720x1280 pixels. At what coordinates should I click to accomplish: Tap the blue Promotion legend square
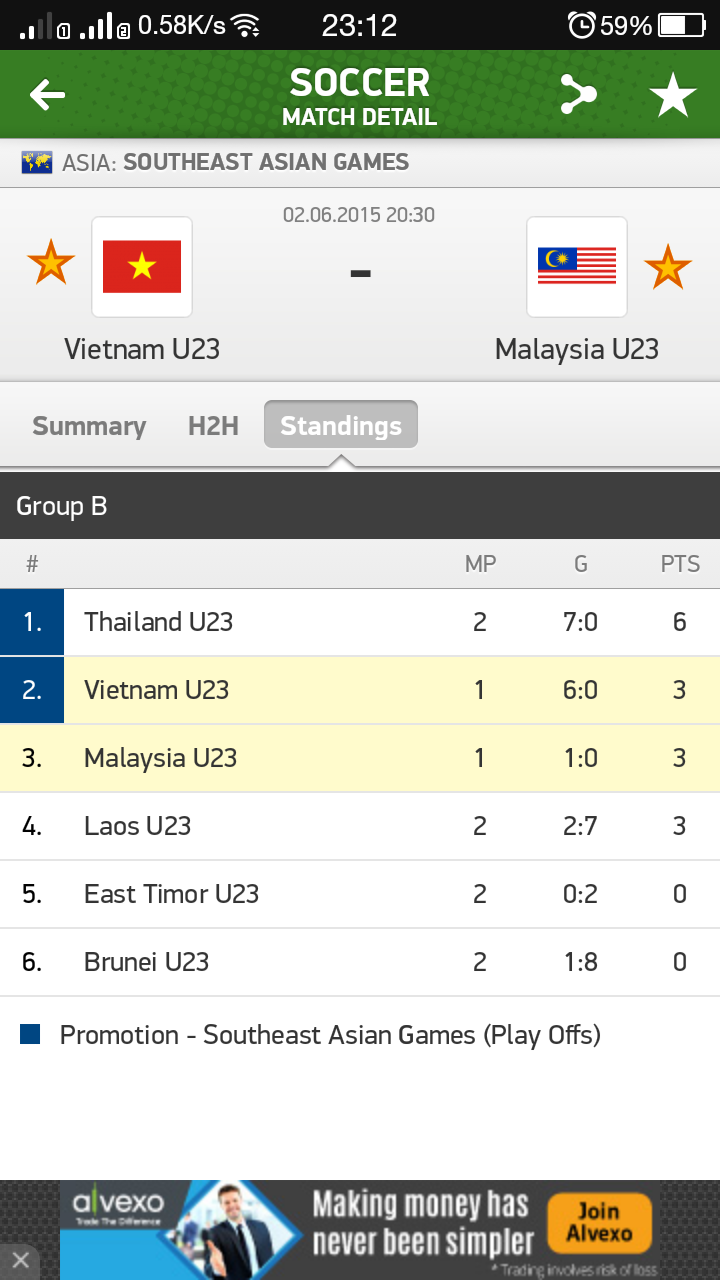click(30, 1034)
